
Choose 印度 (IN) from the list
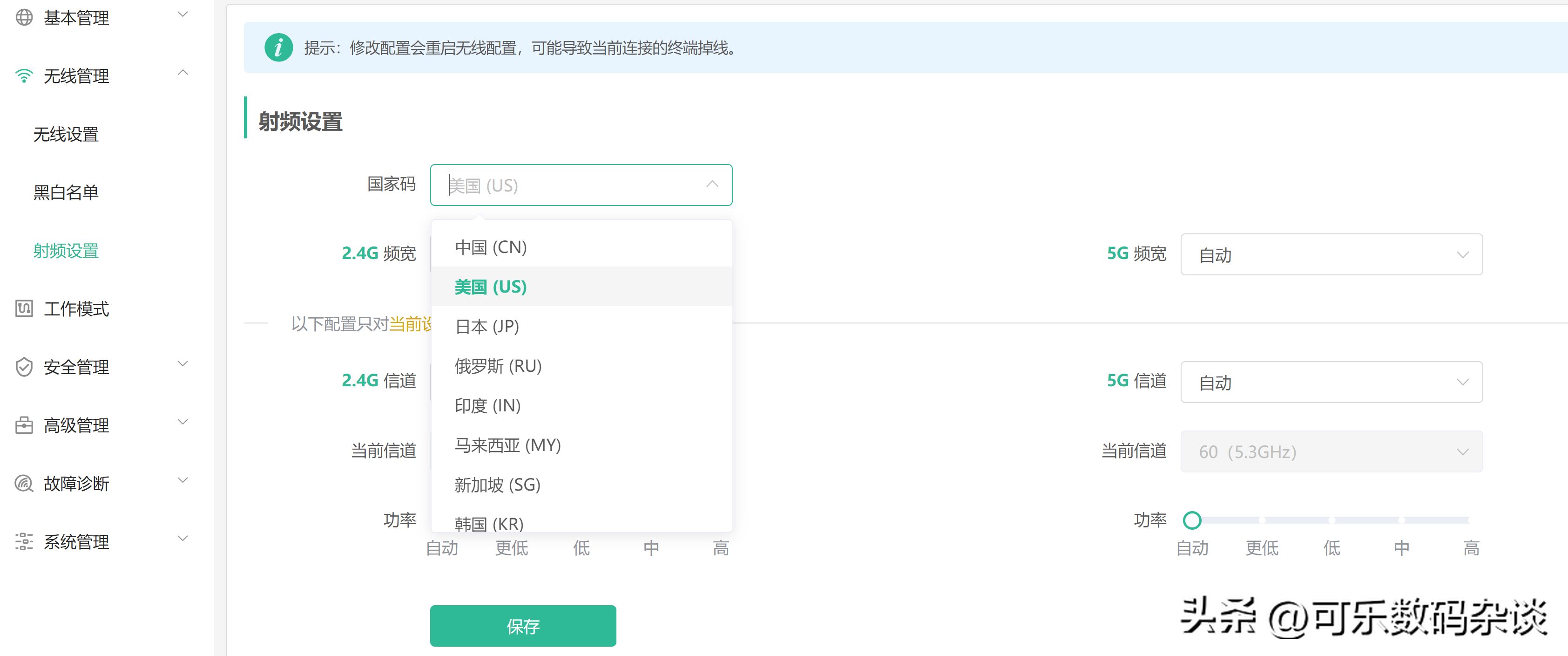click(x=581, y=406)
